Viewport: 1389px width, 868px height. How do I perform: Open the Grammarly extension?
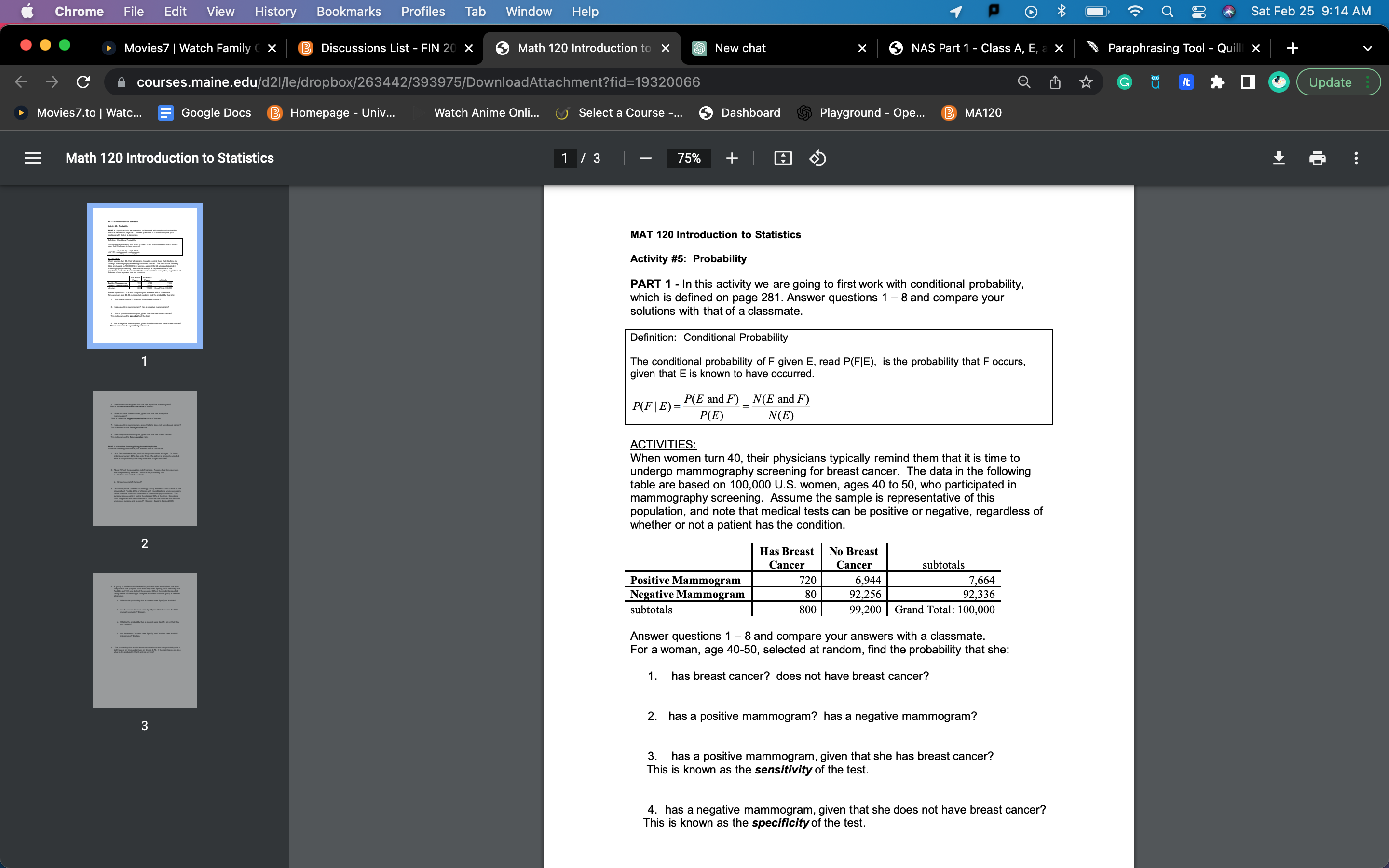(1123, 82)
